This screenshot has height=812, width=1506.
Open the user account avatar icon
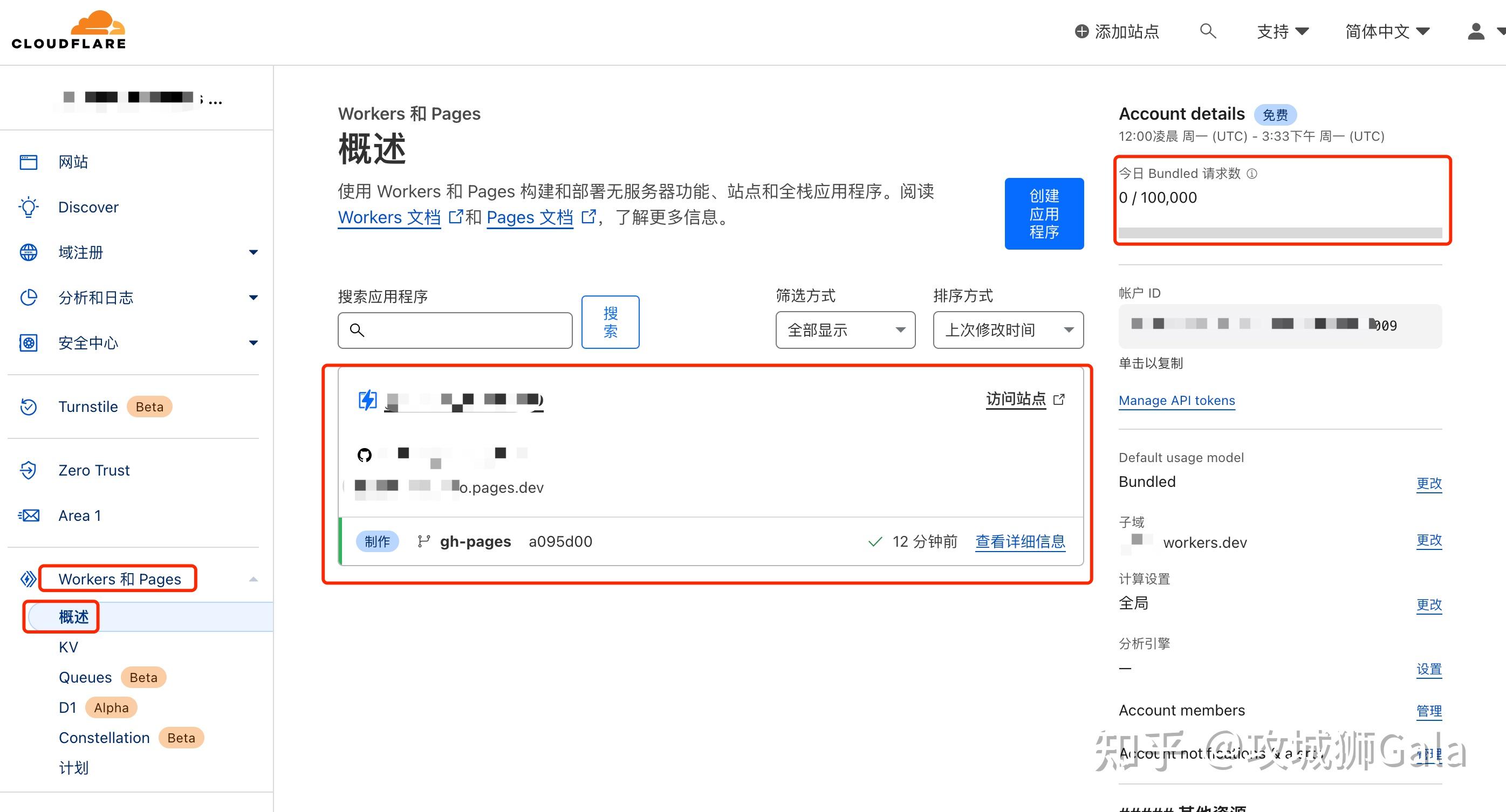click(x=1476, y=32)
